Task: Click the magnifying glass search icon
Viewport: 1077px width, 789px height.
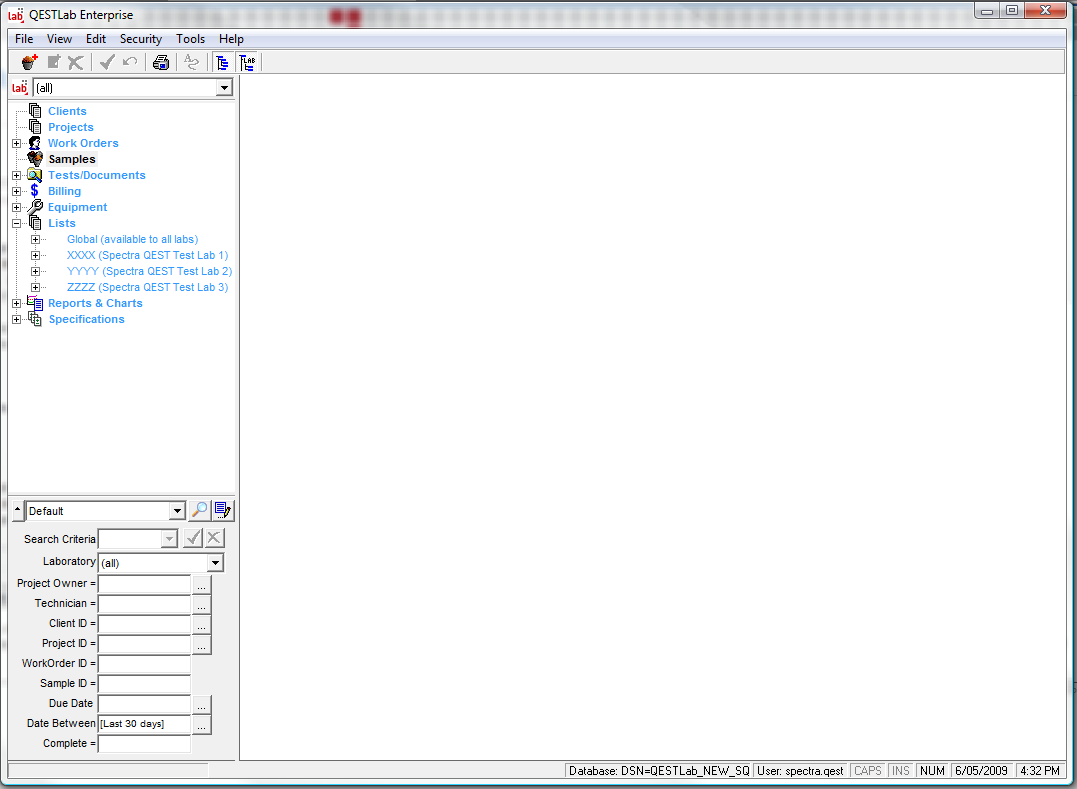Action: [x=200, y=511]
